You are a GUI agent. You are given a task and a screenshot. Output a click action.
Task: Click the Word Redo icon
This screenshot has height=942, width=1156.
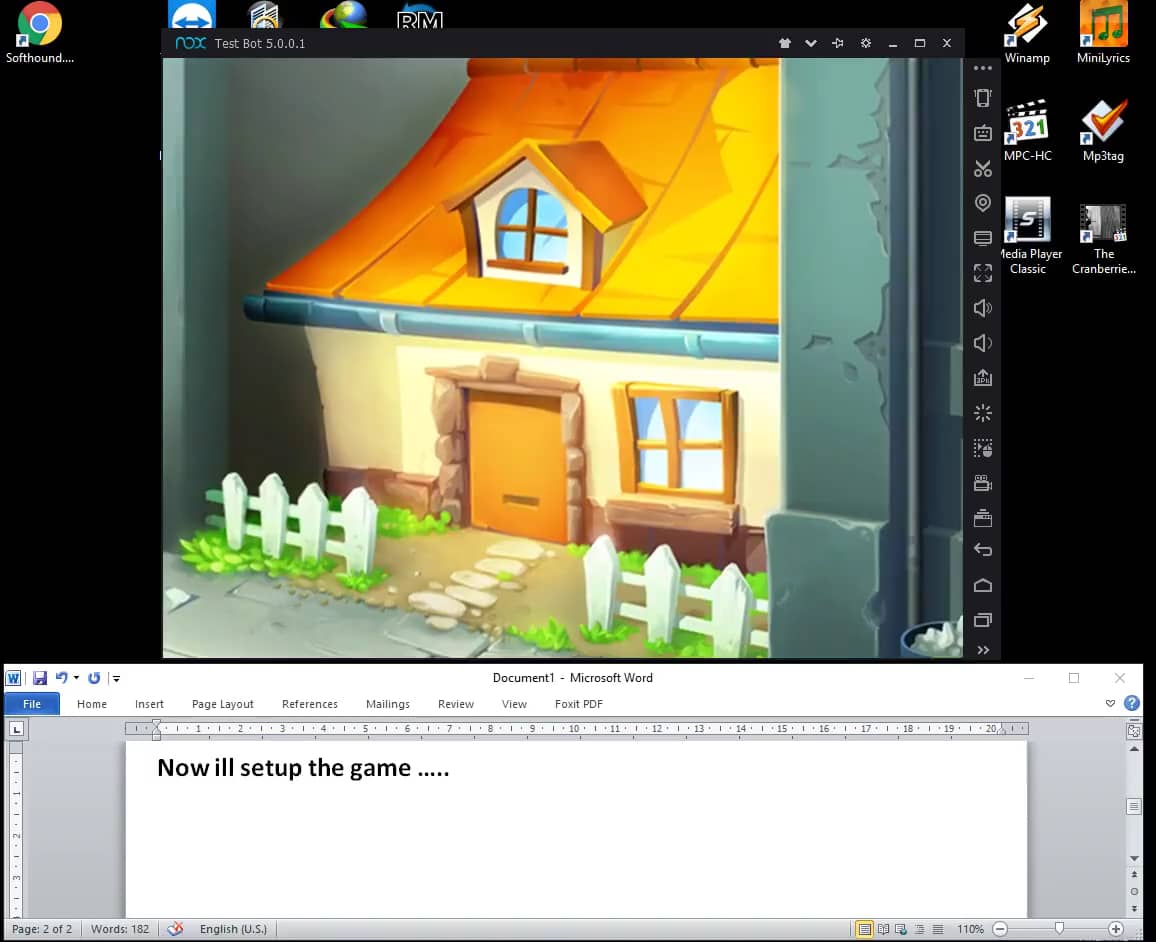tap(94, 678)
